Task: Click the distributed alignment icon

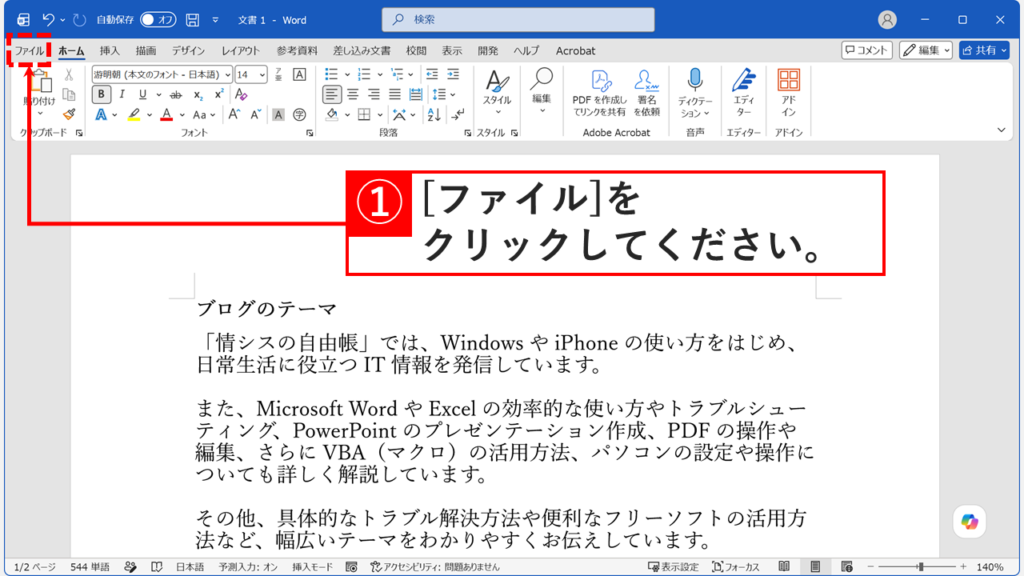Action: [x=415, y=95]
